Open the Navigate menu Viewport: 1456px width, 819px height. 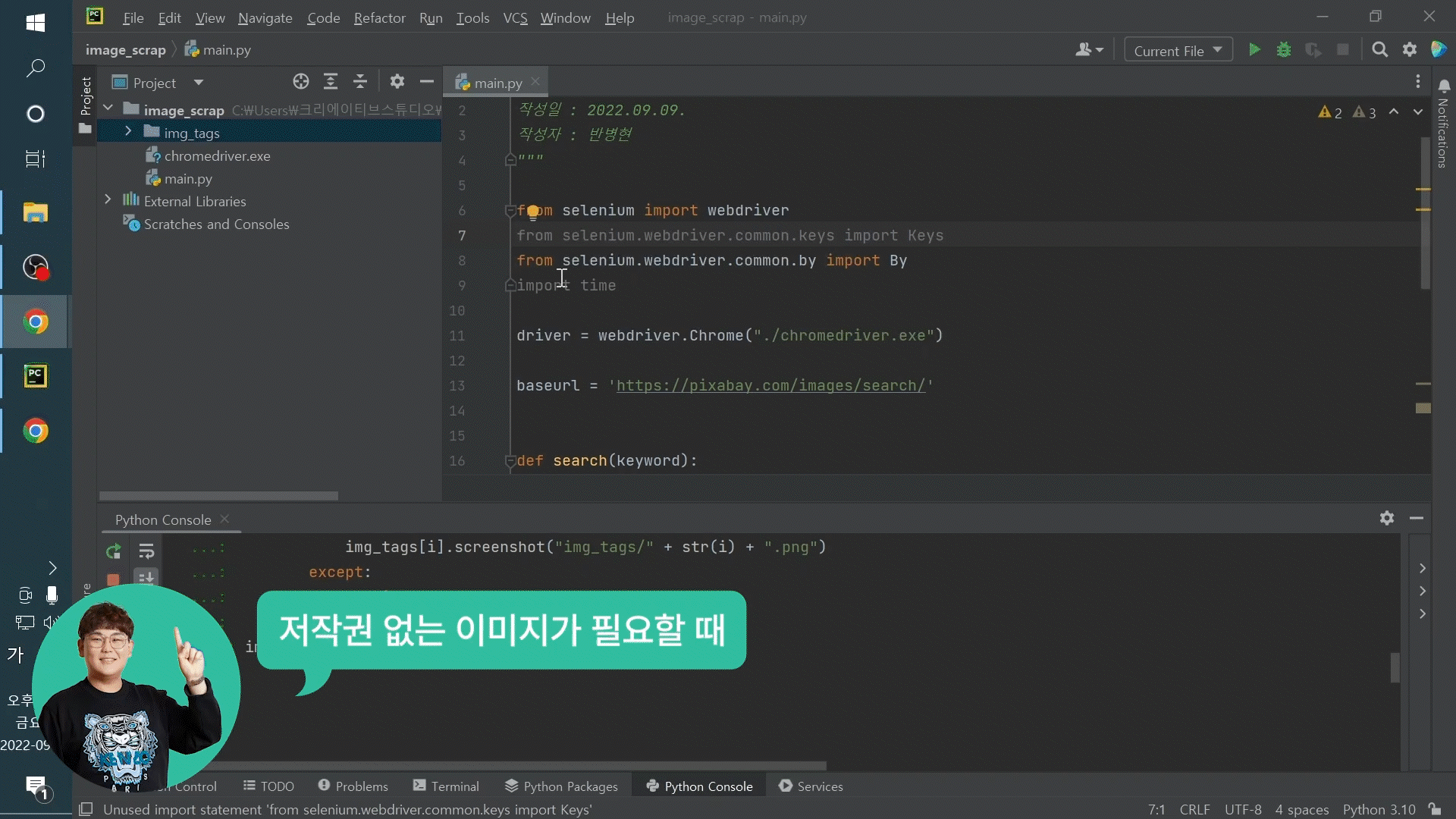265,17
